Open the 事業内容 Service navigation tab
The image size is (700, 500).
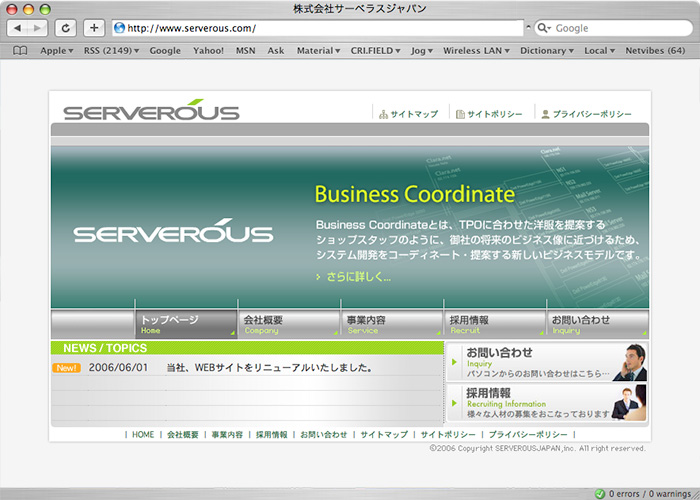coord(392,324)
